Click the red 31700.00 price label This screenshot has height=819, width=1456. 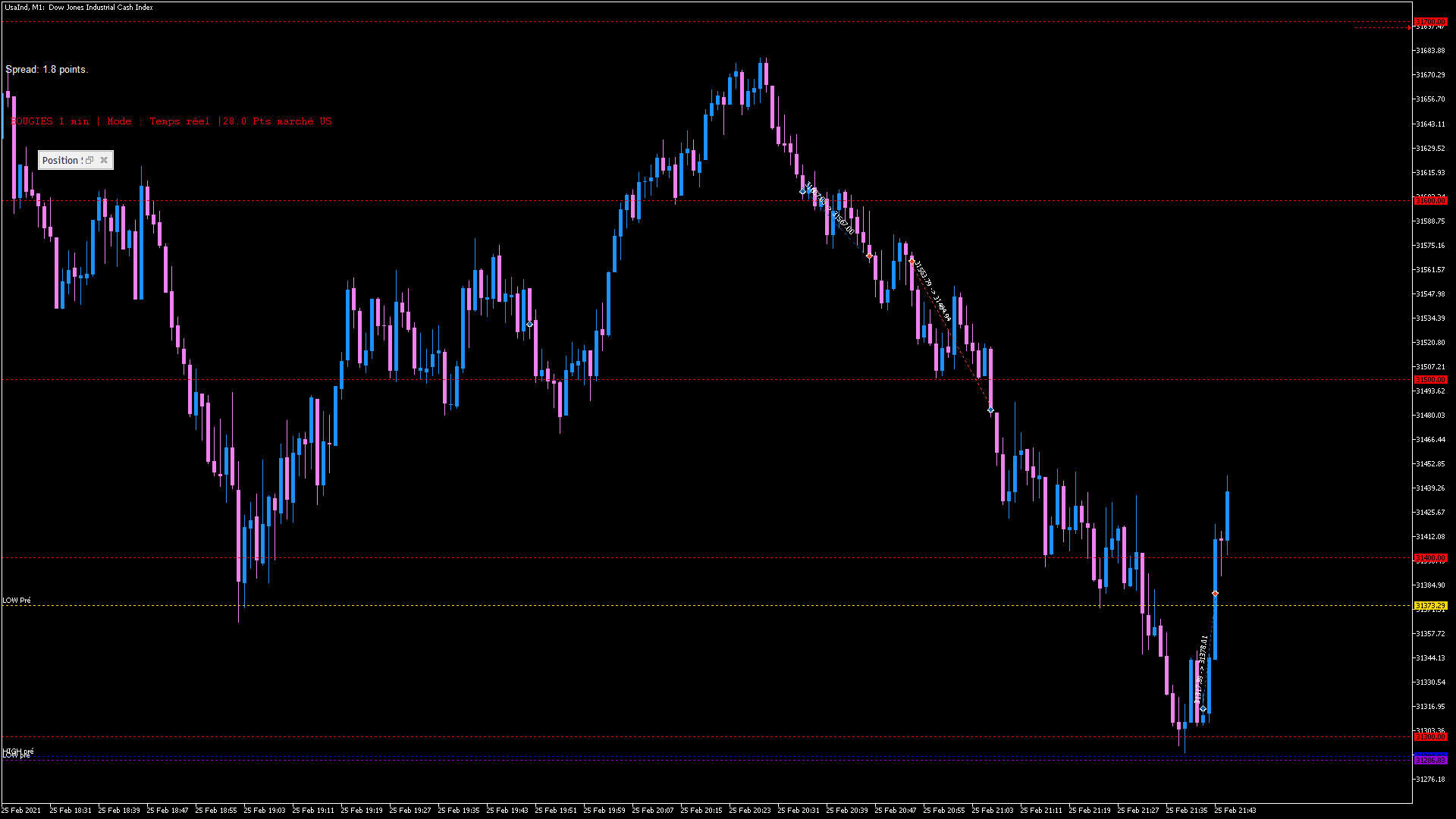(1430, 22)
